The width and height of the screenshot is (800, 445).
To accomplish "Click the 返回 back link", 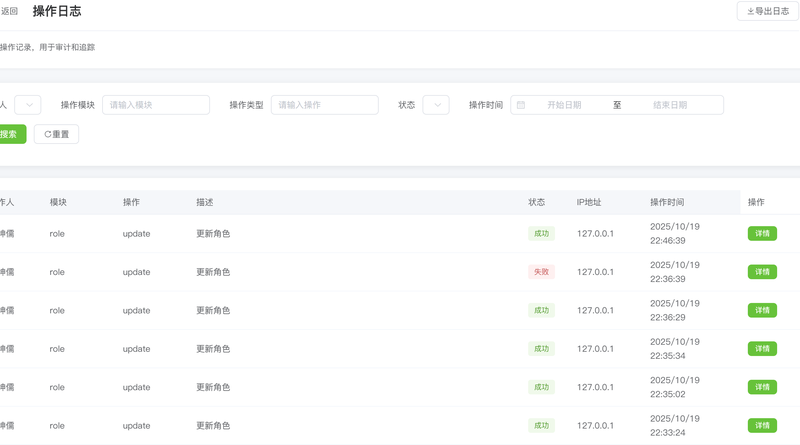I will tap(9, 11).
